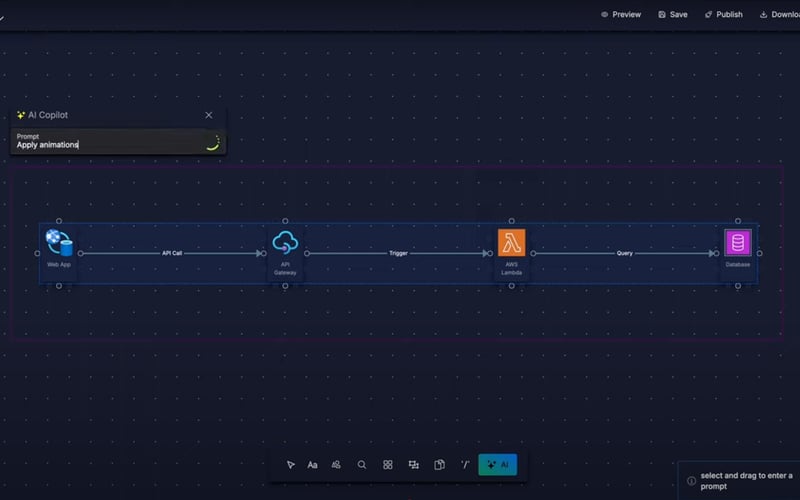Click the Query edge label
Image resolution: width=800 pixels, height=500 pixels.
click(x=624, y=253)
